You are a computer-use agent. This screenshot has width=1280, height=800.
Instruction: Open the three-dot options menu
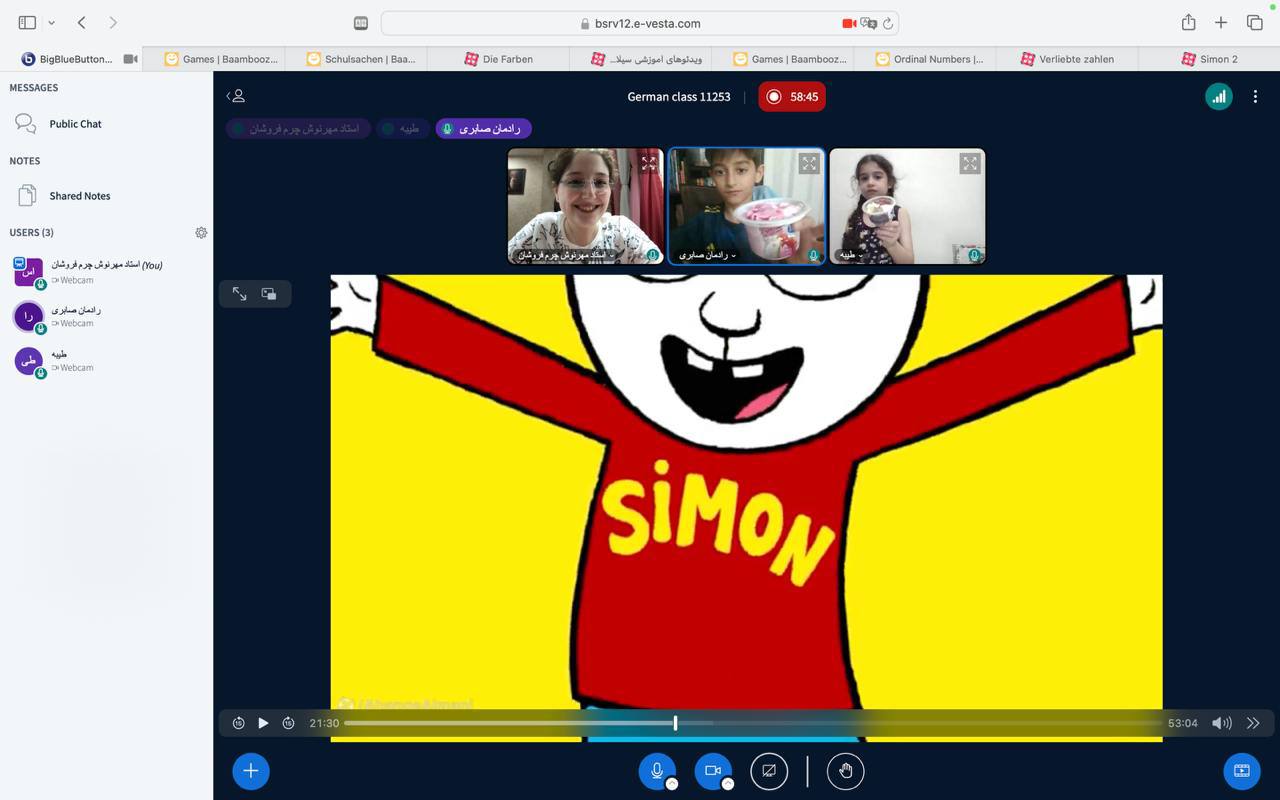coord(1255,97)
